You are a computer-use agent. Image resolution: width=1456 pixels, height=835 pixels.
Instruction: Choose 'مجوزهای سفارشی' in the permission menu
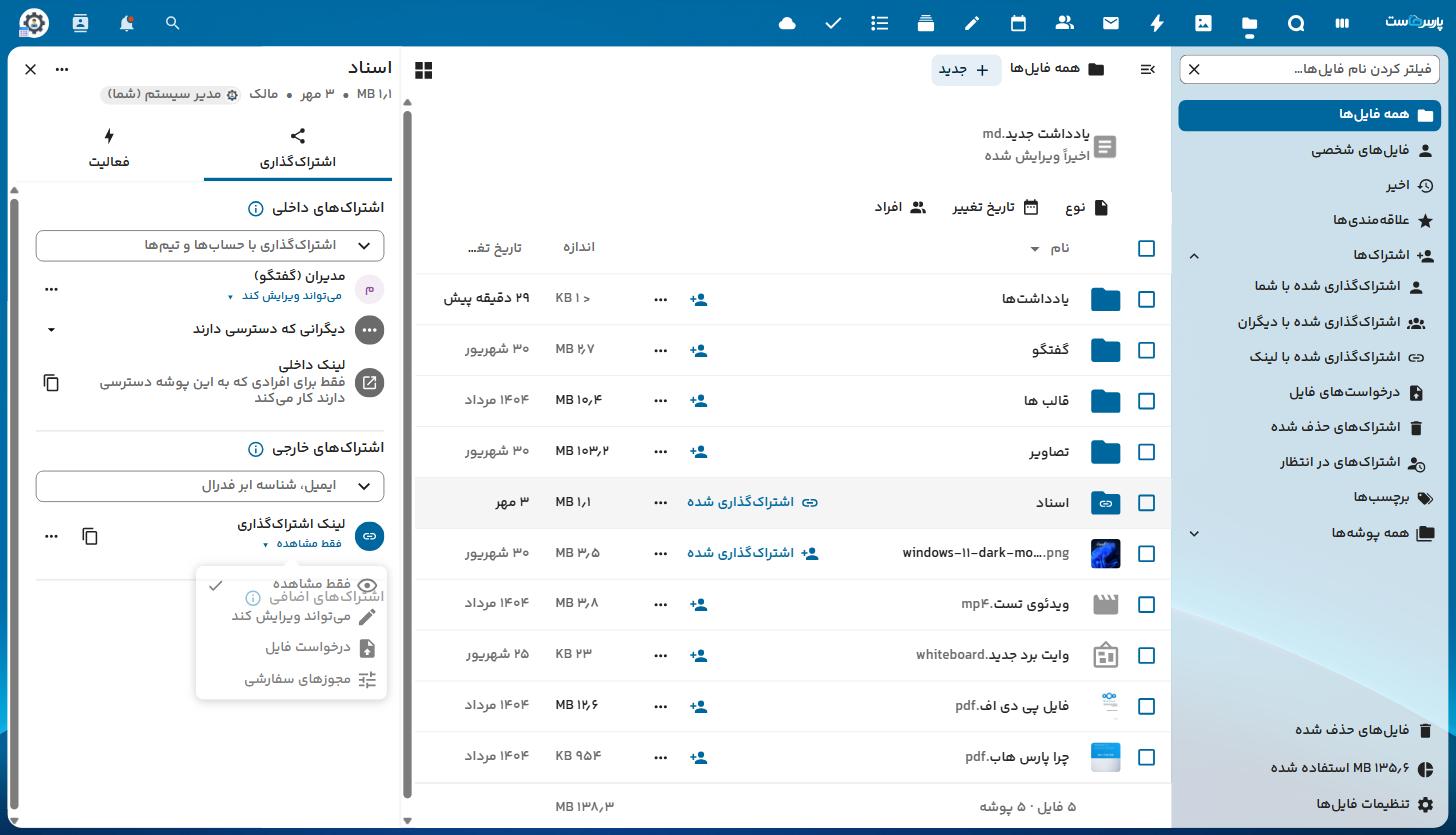[x=291, y=679]
